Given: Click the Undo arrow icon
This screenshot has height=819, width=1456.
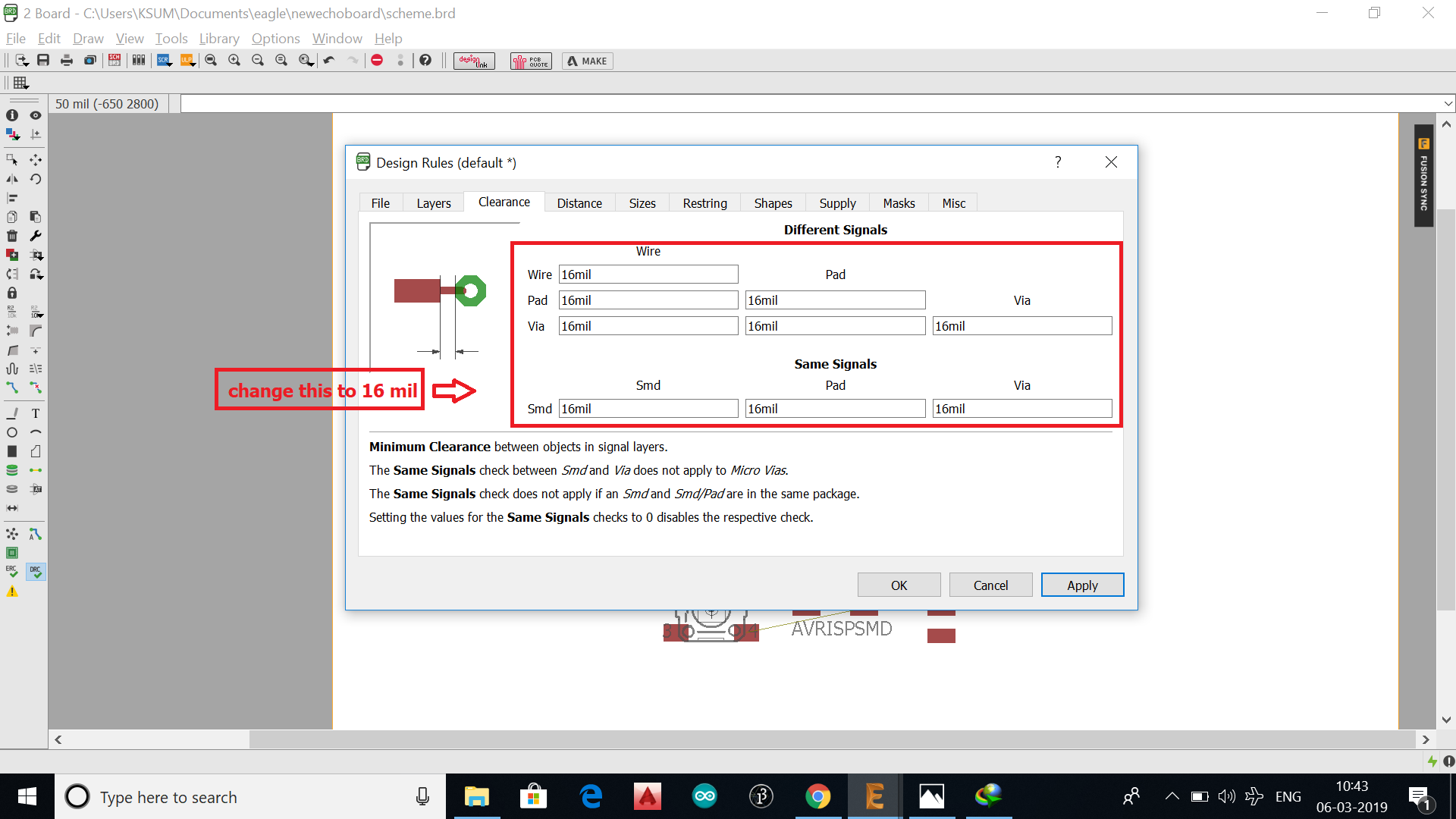Looking at the screenshot, I should coord(329,61).
